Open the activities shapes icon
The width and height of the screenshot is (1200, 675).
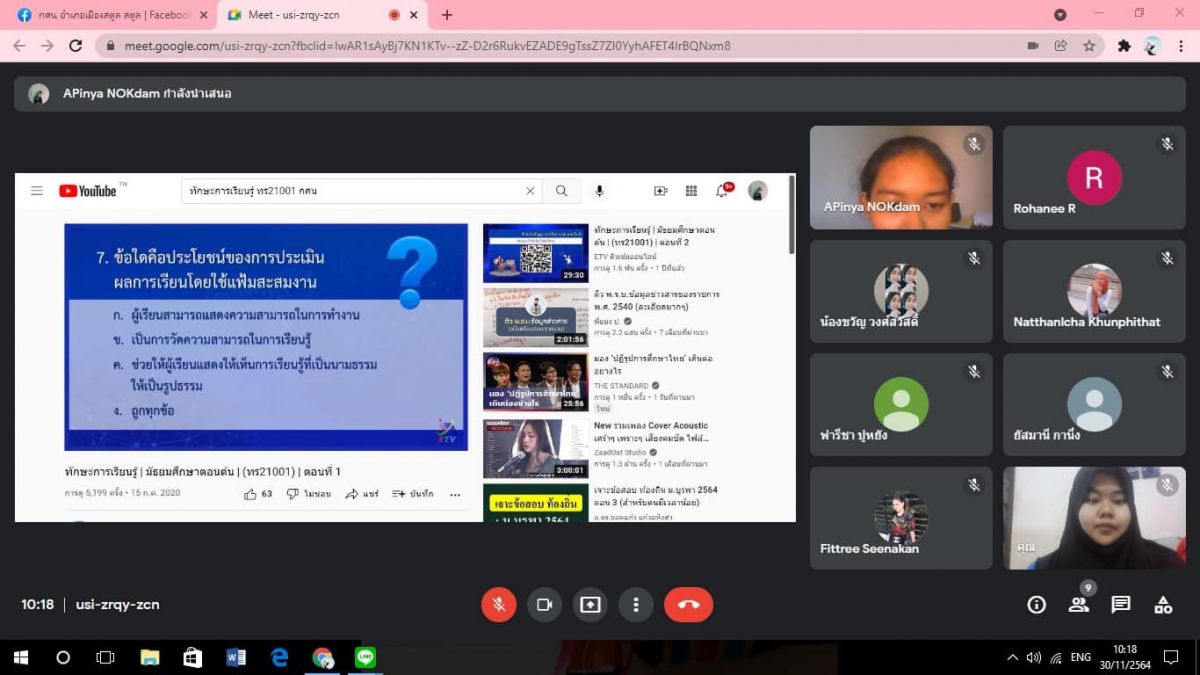[x=1163, y=604]
